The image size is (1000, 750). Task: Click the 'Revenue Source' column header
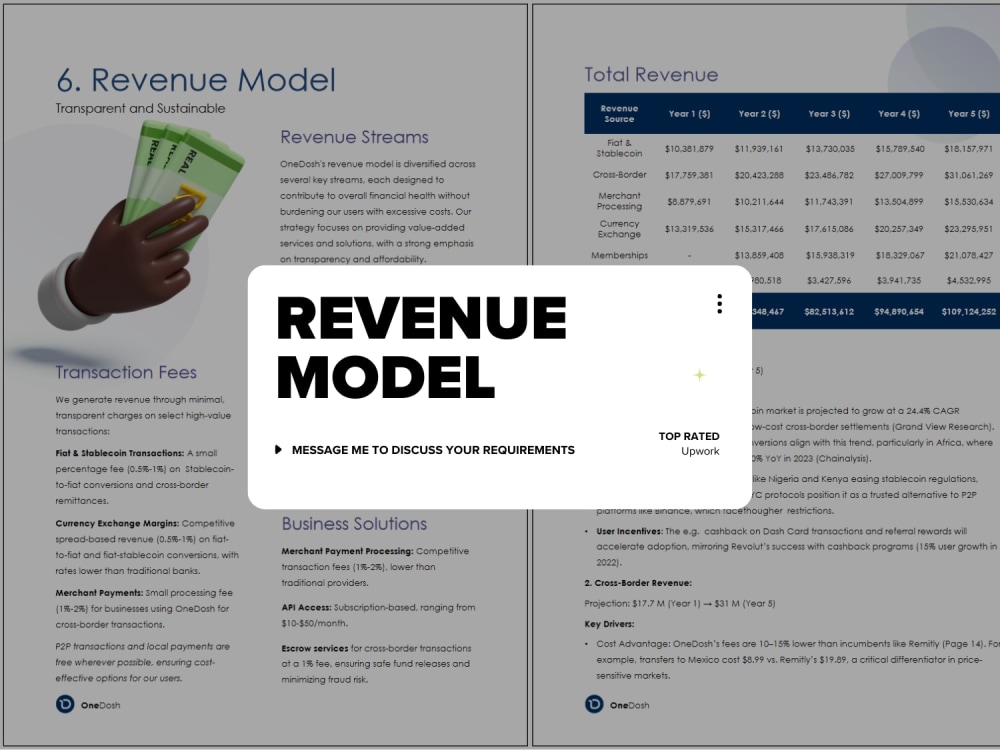619,114
